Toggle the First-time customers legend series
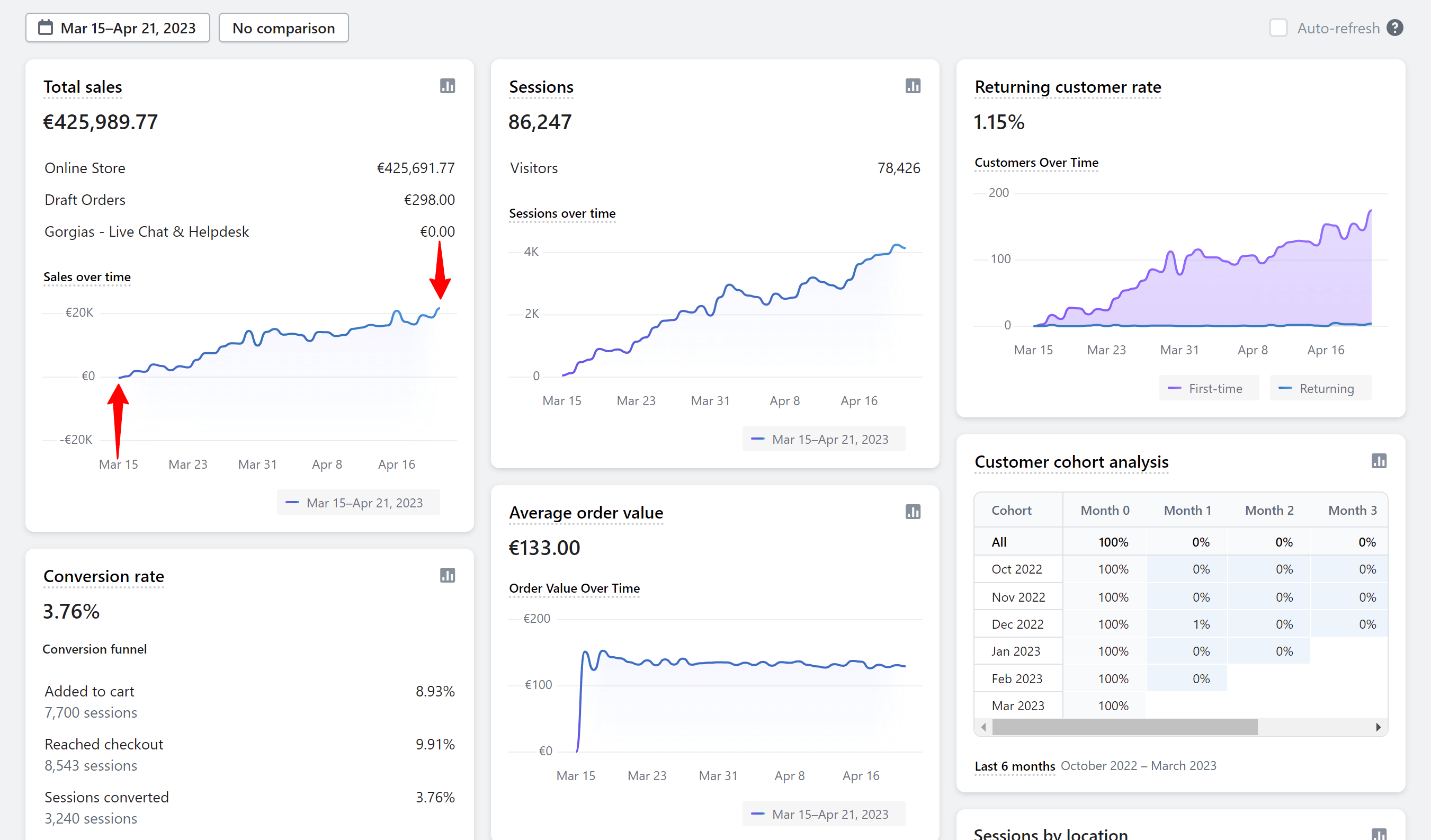 point(1209,388)
